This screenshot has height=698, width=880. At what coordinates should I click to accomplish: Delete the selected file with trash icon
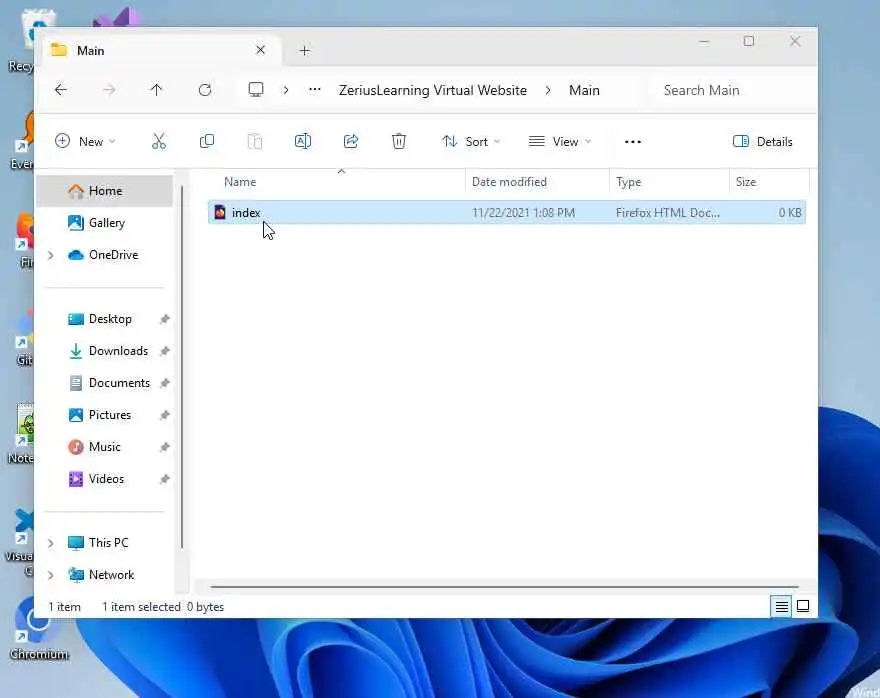point(398,141)
